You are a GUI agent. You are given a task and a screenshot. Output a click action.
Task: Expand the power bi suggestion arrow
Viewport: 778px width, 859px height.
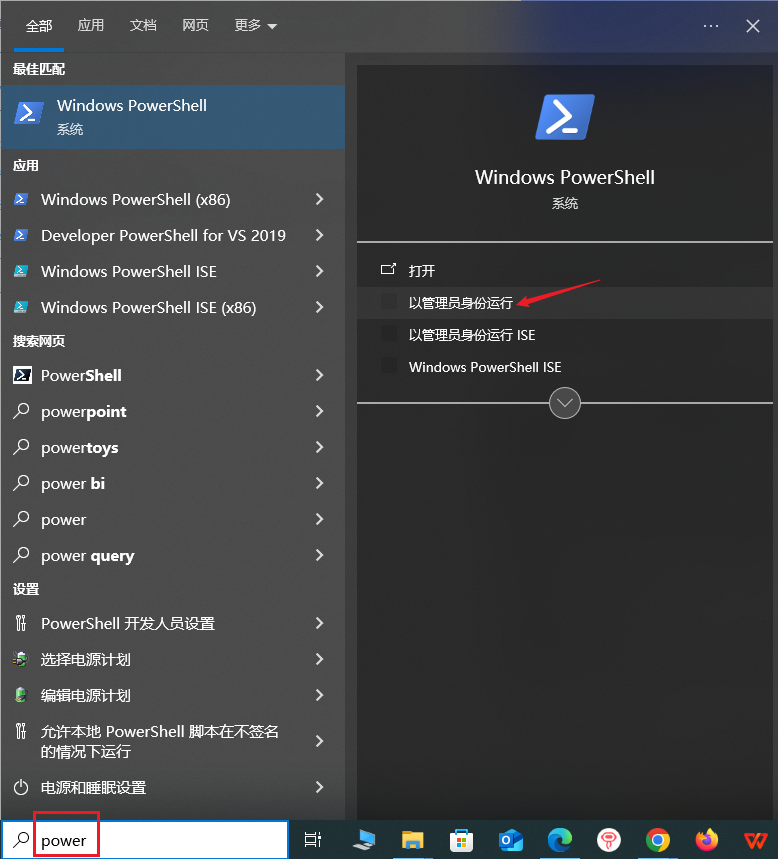[319, 483]
